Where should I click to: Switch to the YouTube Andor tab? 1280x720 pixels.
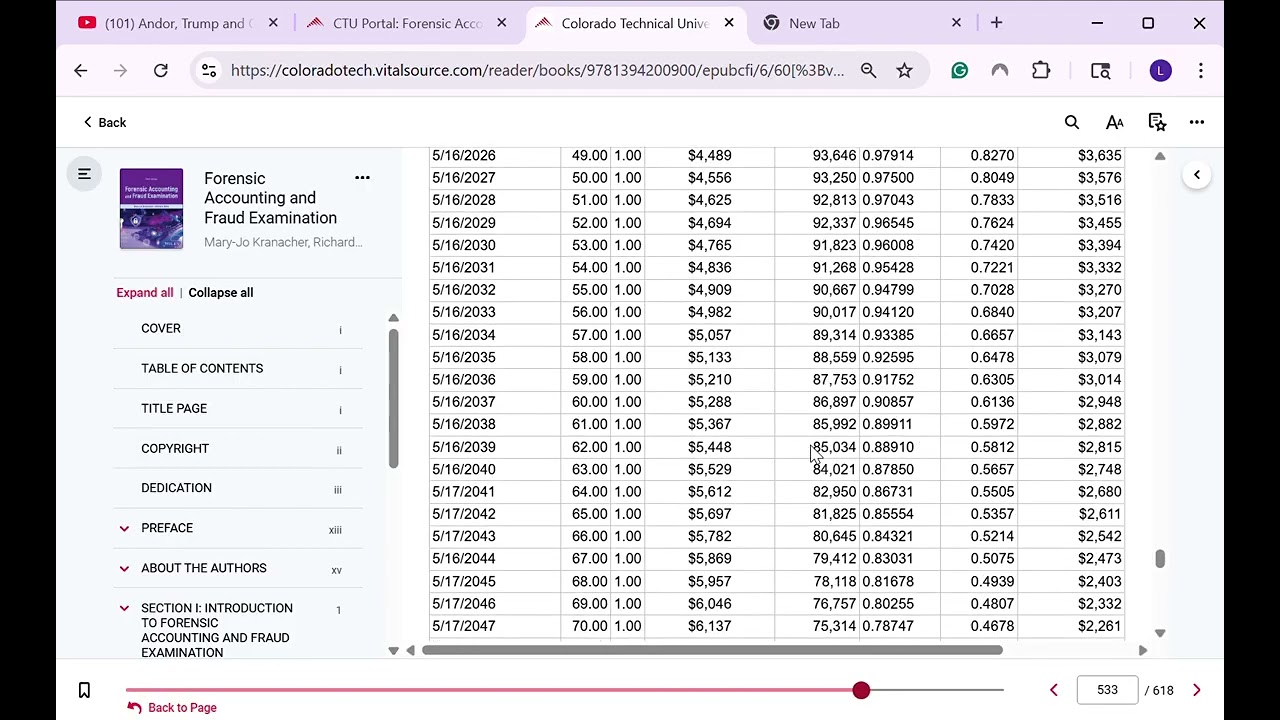[177, 23]
